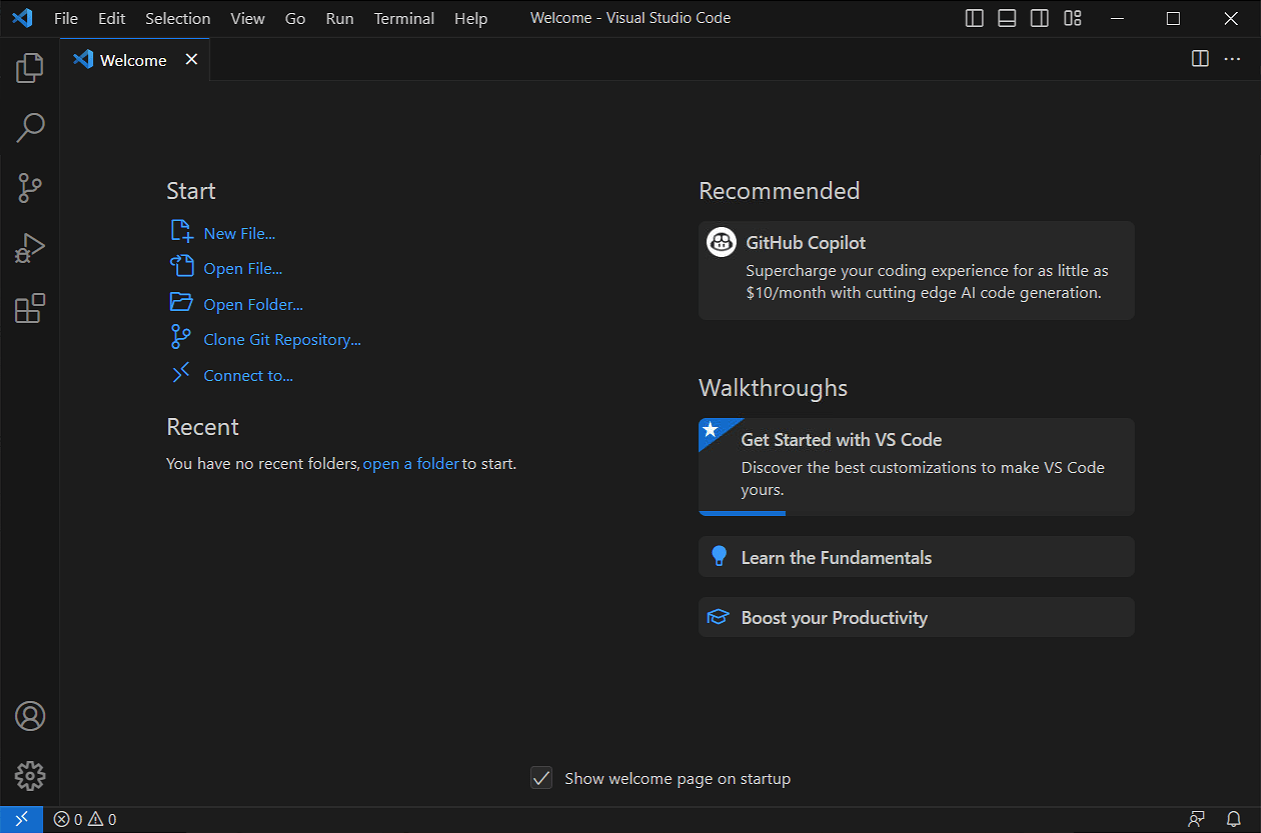Open the More Actions ellipsis menu
Image resolution: width=1261 pixels, height=833 pixels.
(x=1232, y=59)
